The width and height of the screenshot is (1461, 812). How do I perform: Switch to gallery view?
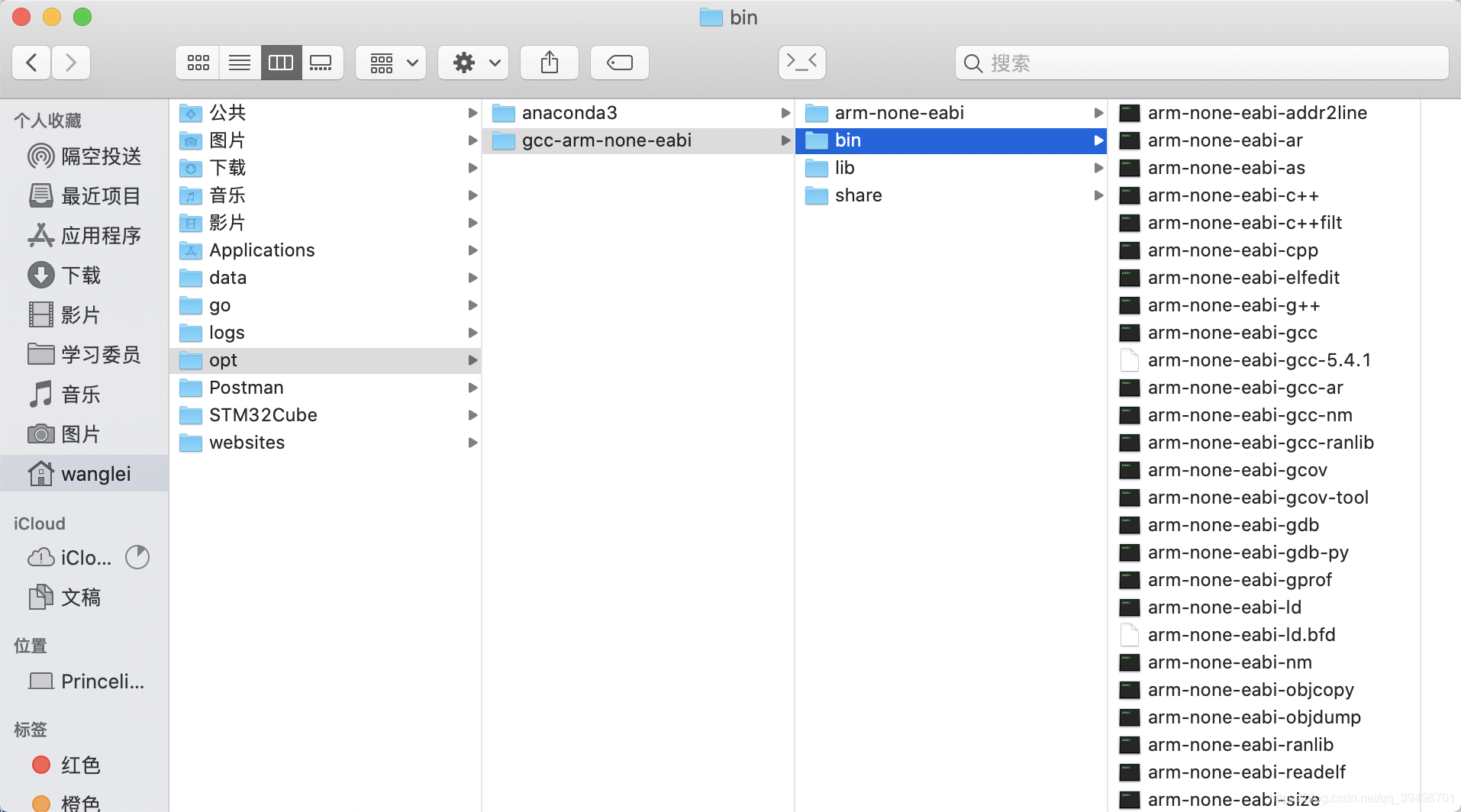click(321, 63)
